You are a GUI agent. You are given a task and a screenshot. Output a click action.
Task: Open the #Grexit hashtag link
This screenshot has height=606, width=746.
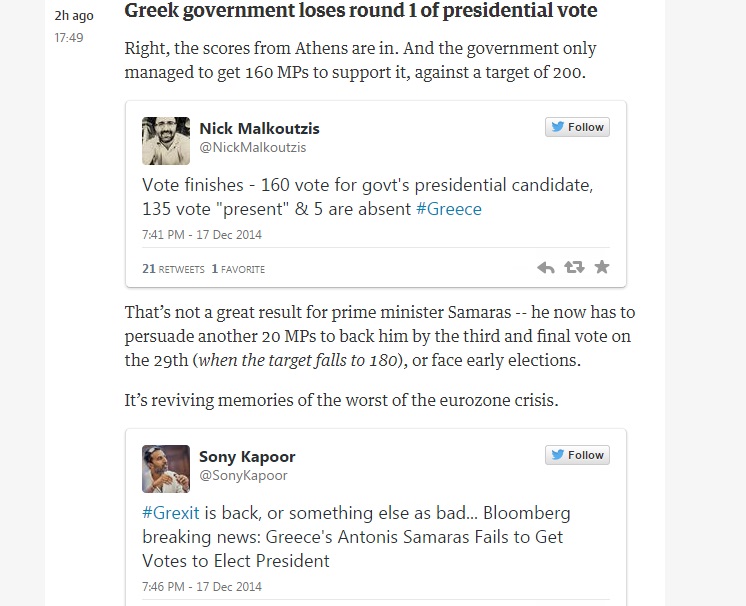[171, 513]
